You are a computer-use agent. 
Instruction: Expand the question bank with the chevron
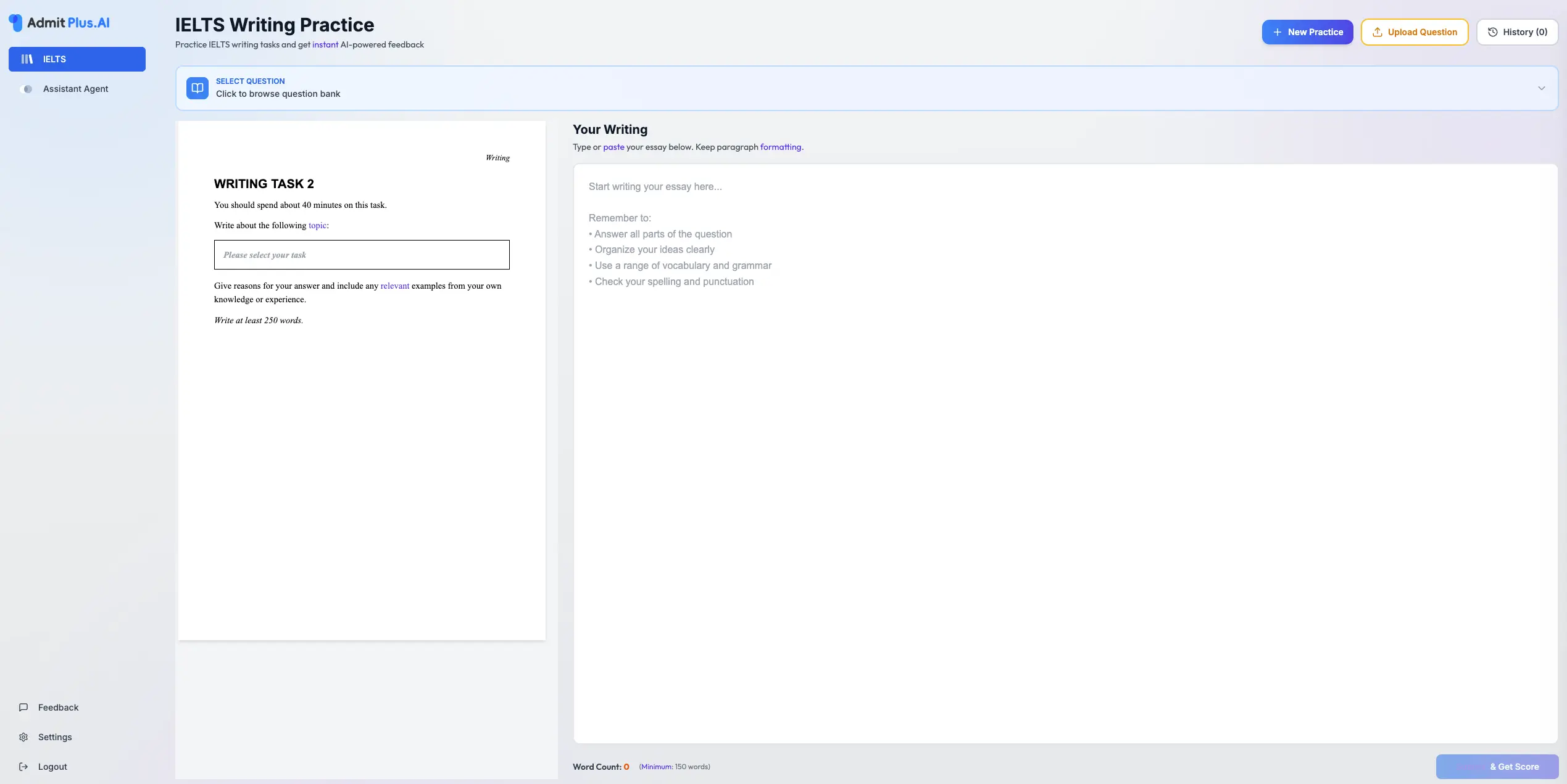click(x=1542, y=88)
